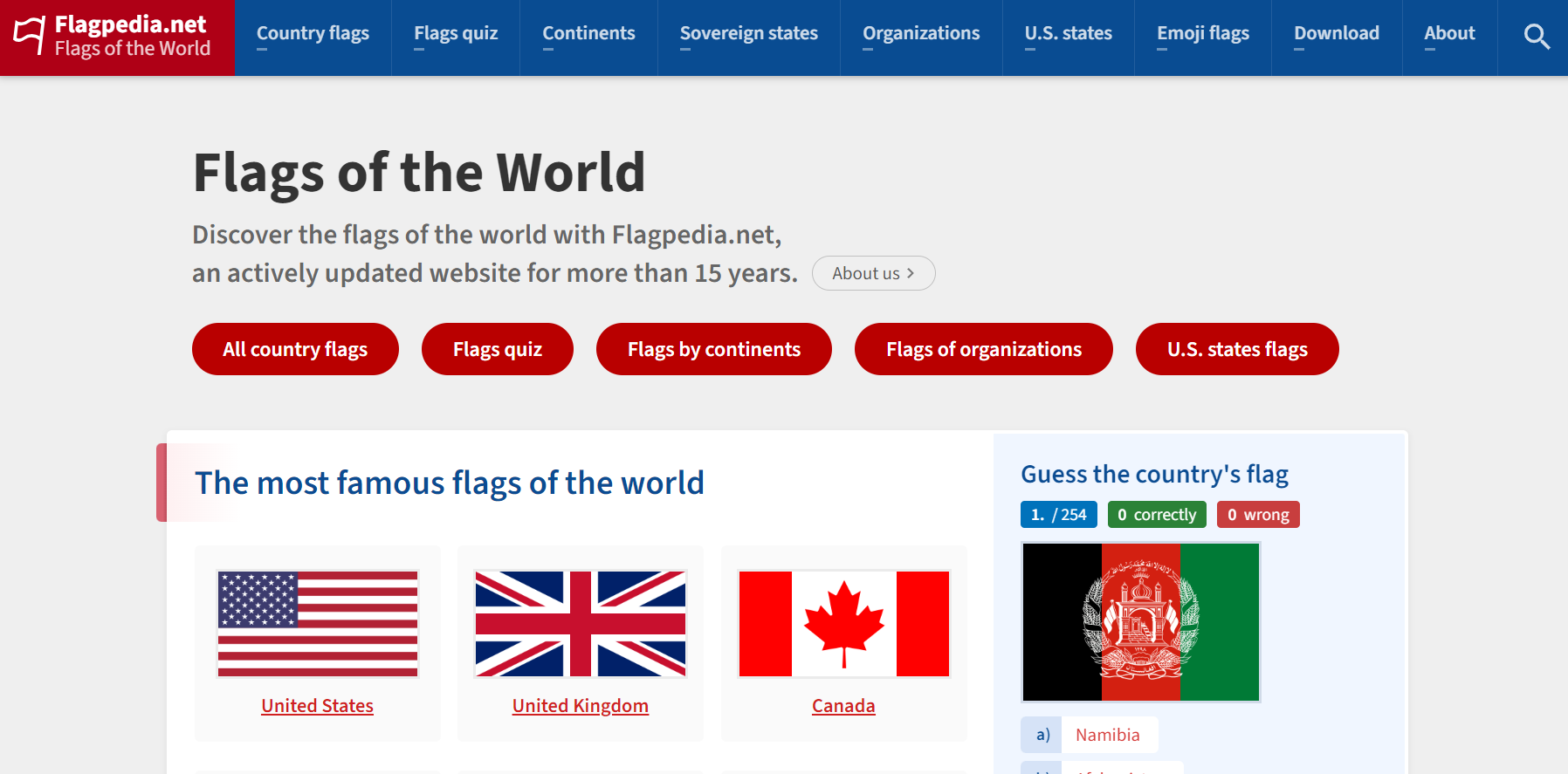Open the United Kingdom link
The width and height of the screenshot is (1568, 774).
coord(581,706)
